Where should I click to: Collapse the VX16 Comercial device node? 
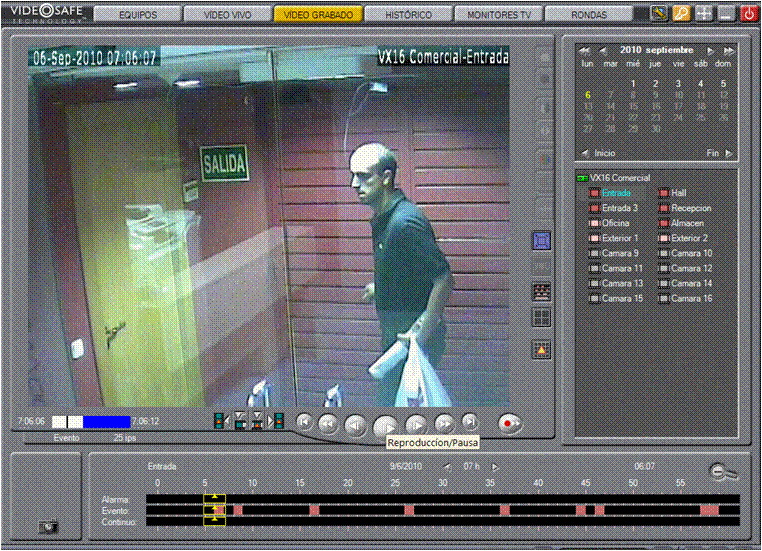coord(582,178)
